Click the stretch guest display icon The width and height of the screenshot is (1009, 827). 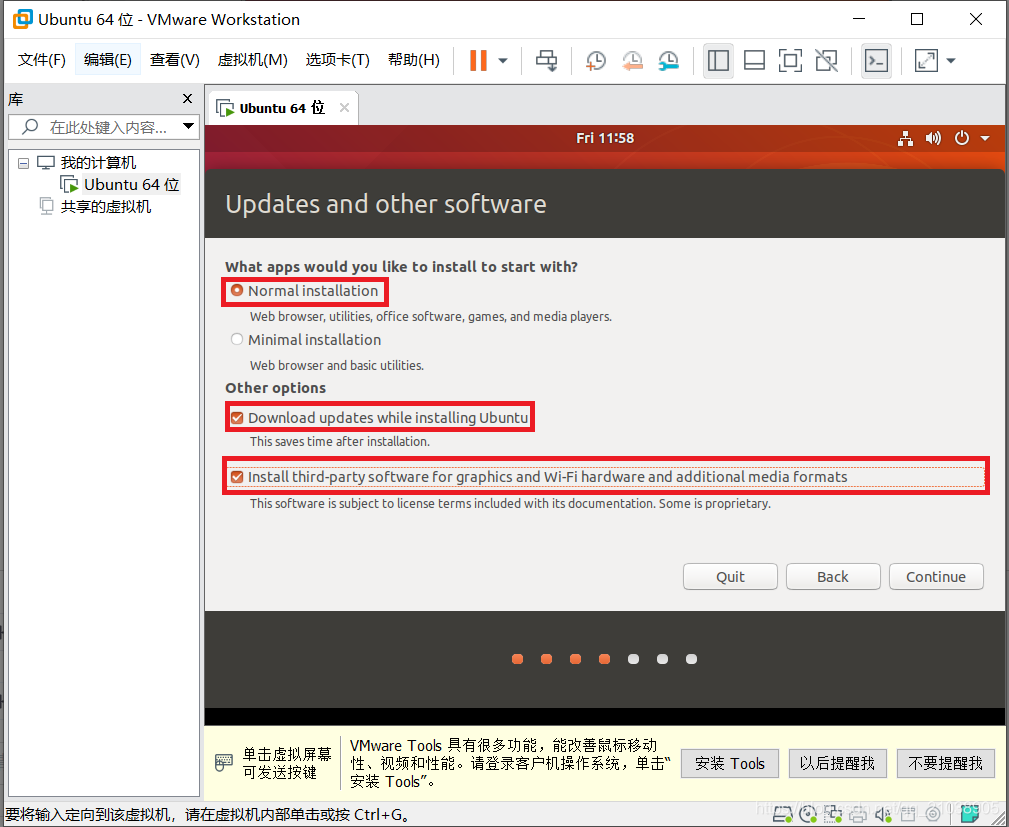(926, 60)
